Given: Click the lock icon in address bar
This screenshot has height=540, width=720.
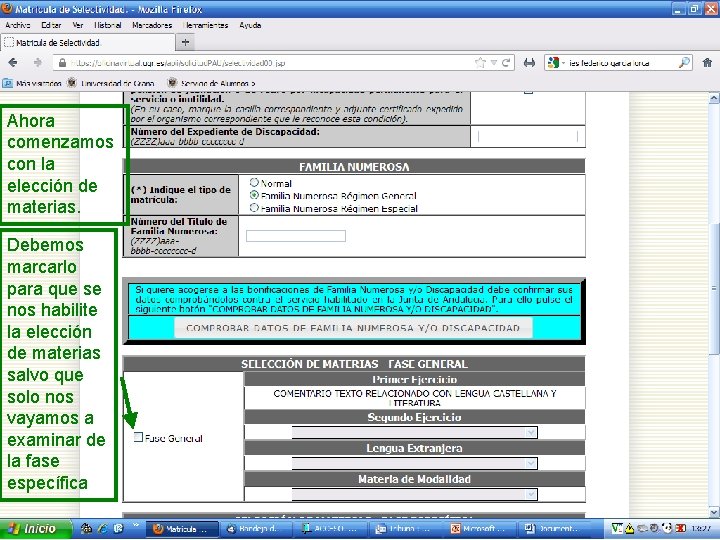Looking at the screenshot, I should (62, 63).
